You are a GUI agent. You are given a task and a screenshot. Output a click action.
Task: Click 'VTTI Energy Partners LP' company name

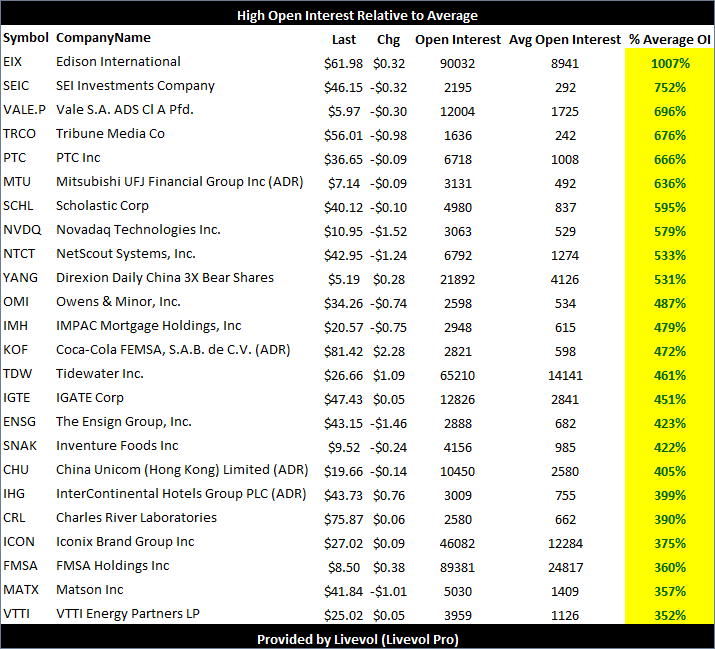coord(128,614)
